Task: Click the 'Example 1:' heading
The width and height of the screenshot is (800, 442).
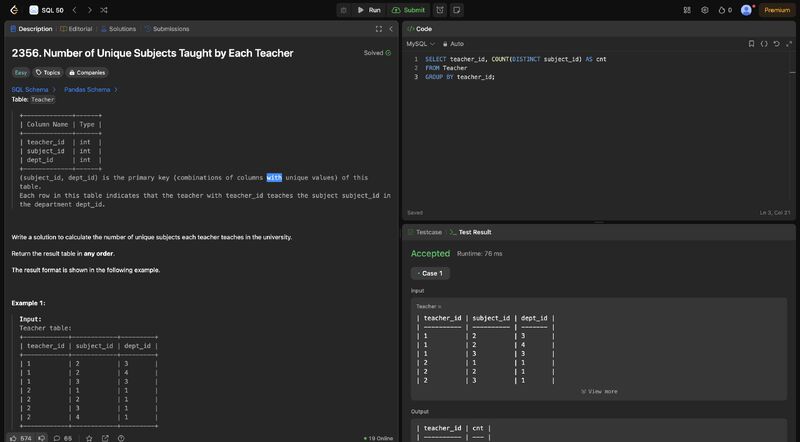Action: [x=29, y=303]
